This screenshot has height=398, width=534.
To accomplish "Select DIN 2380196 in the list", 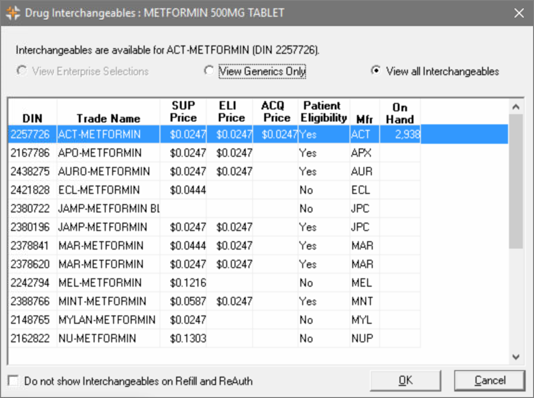I will coord(215,227).
